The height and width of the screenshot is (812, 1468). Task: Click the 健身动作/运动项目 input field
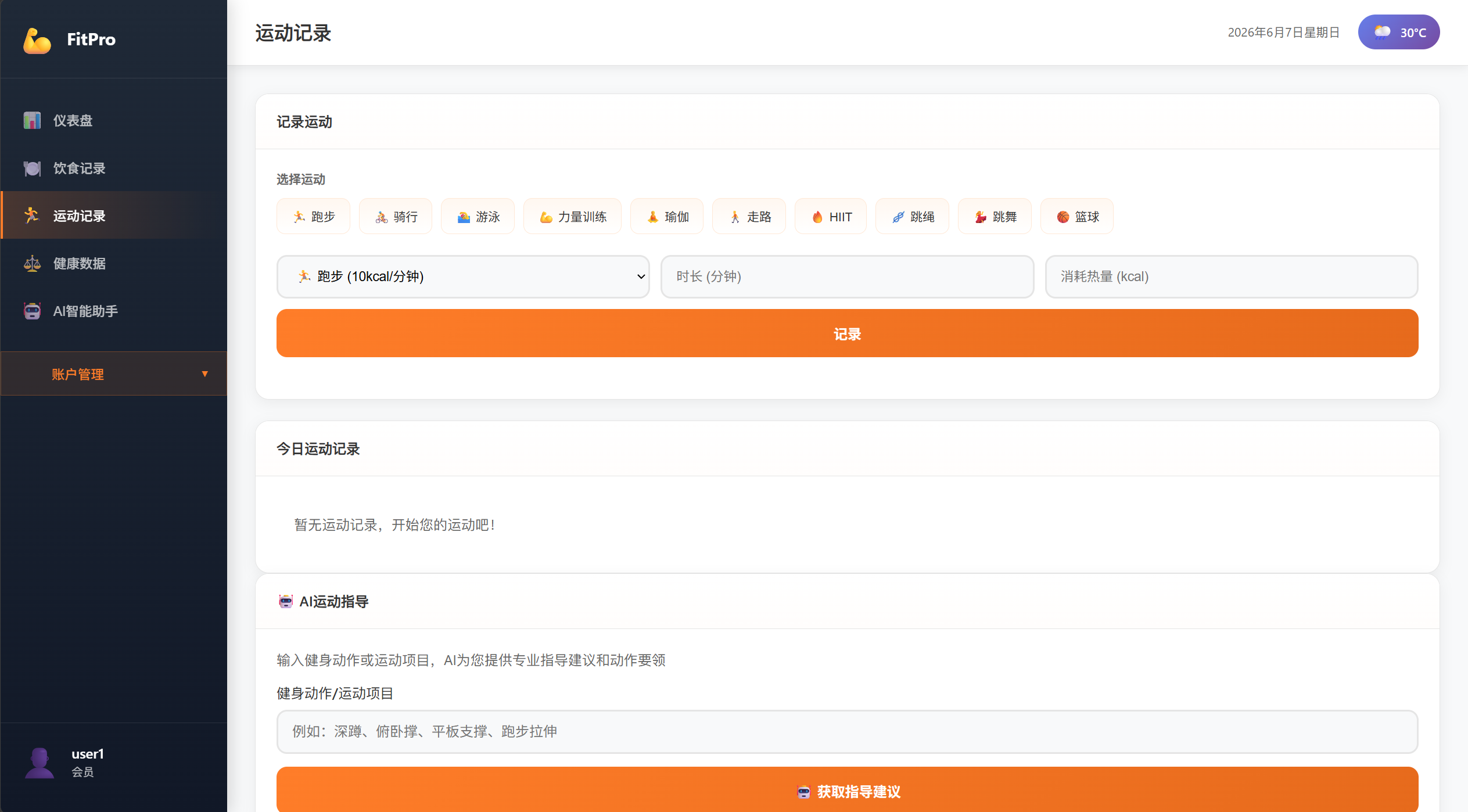tap(848, 731)
